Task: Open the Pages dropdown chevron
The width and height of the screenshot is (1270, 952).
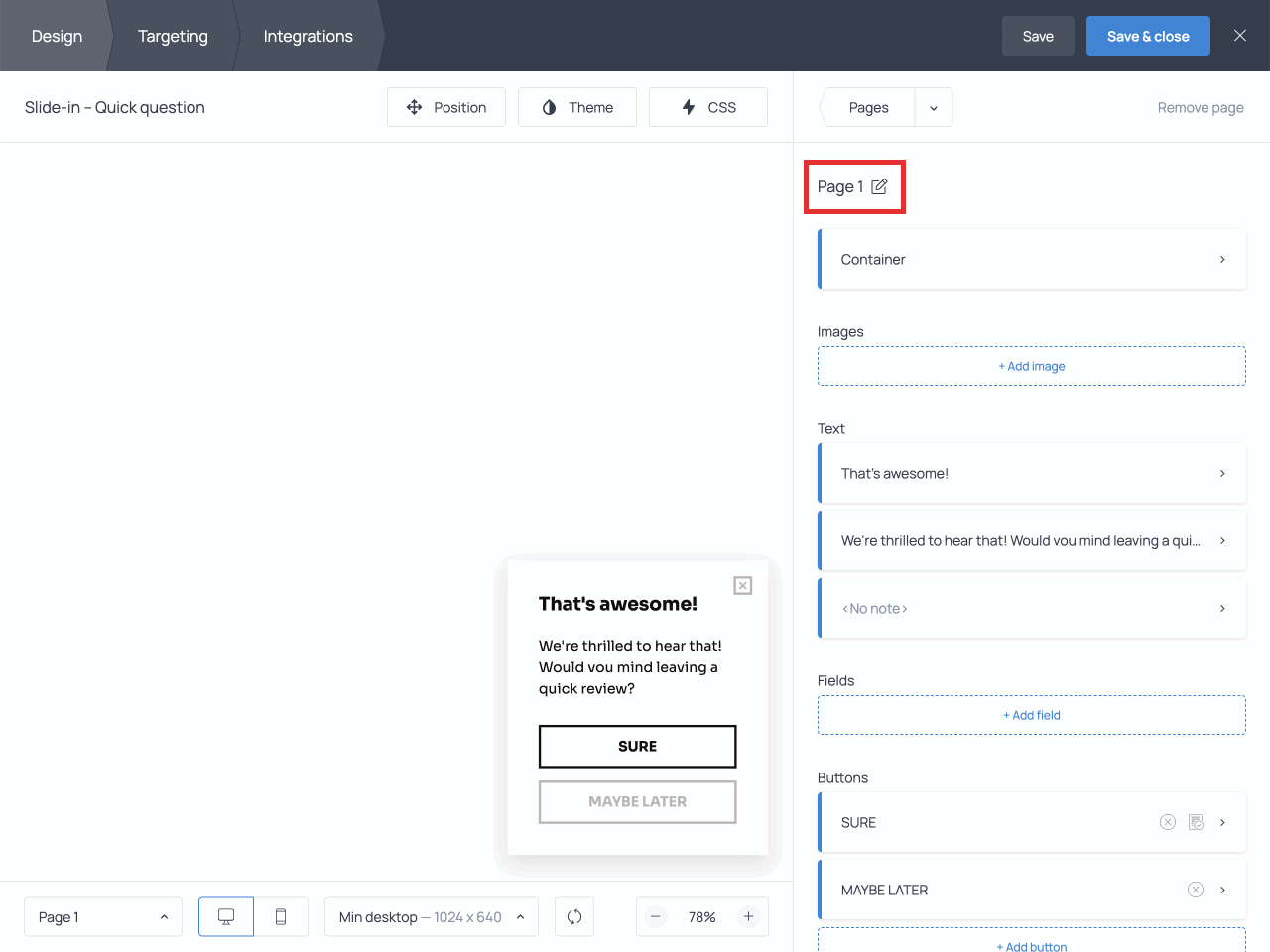Action: point(933,107)
